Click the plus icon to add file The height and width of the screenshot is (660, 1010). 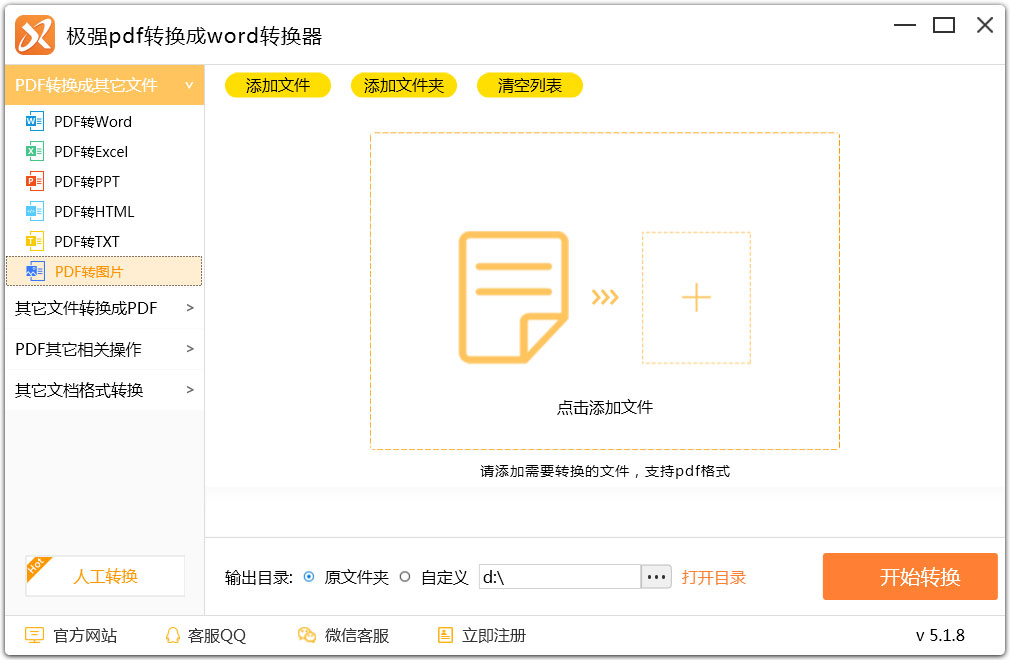pyautogui.click(x=695, y=298)
